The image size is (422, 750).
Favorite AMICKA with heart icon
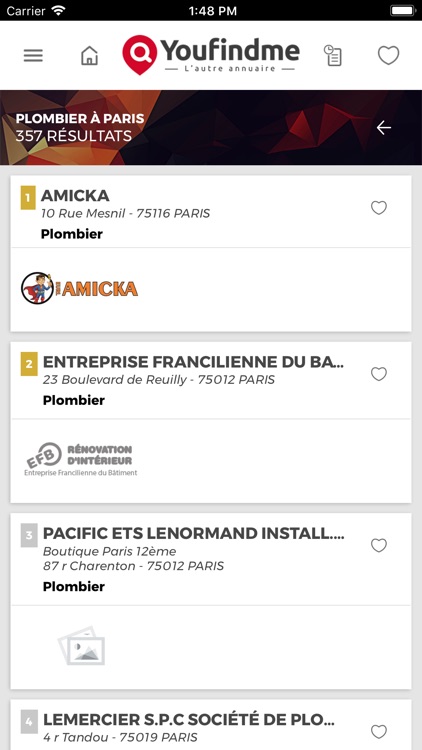coord(379,208)
